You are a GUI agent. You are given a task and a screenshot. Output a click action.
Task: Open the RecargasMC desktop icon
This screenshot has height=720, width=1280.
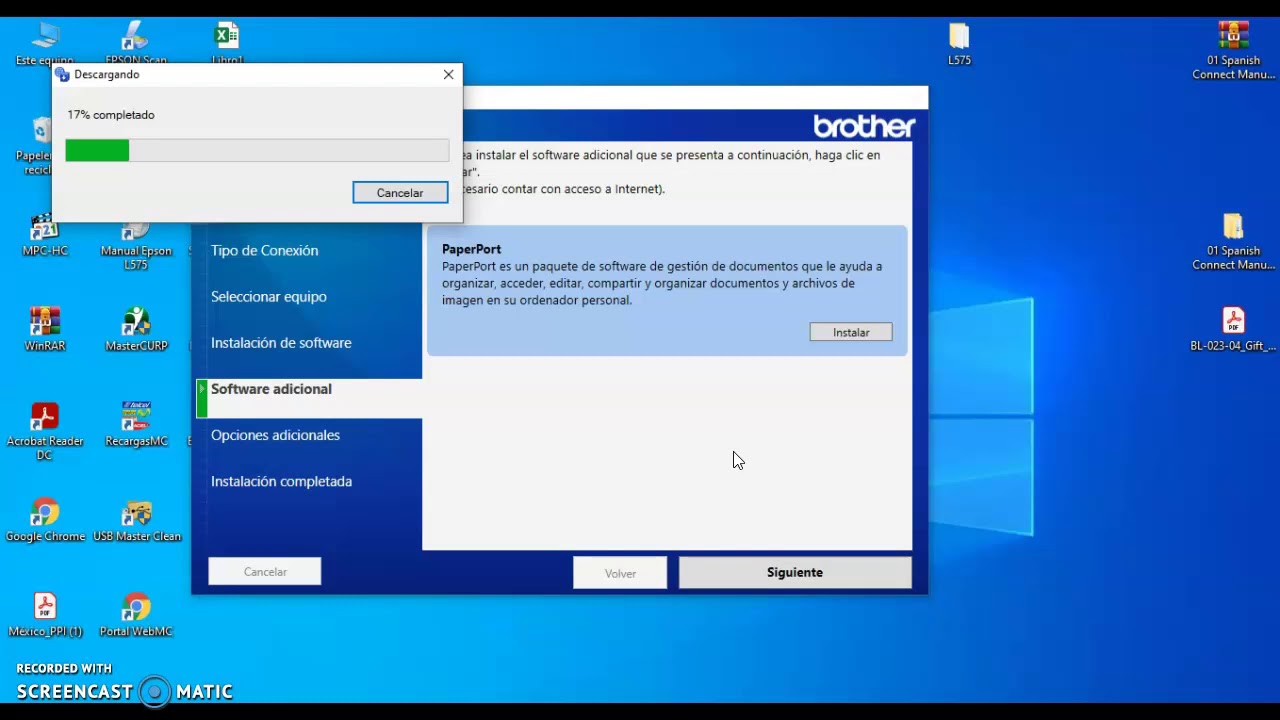point(136,424)
